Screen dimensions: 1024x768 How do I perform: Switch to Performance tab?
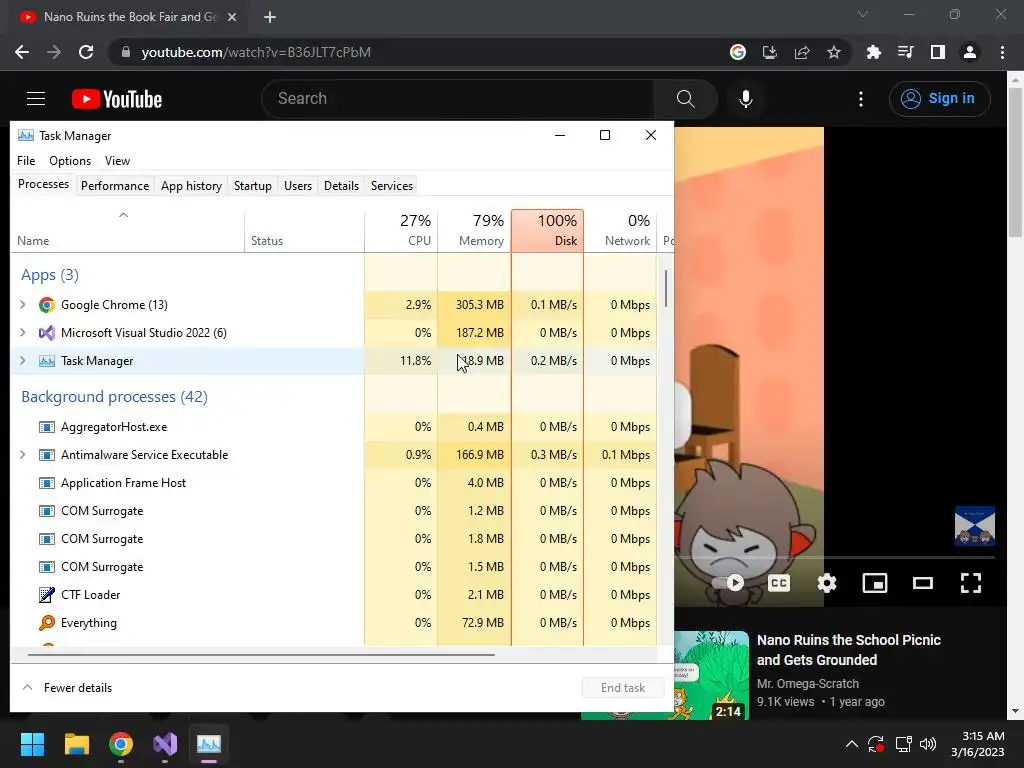[x=115, y=186]
